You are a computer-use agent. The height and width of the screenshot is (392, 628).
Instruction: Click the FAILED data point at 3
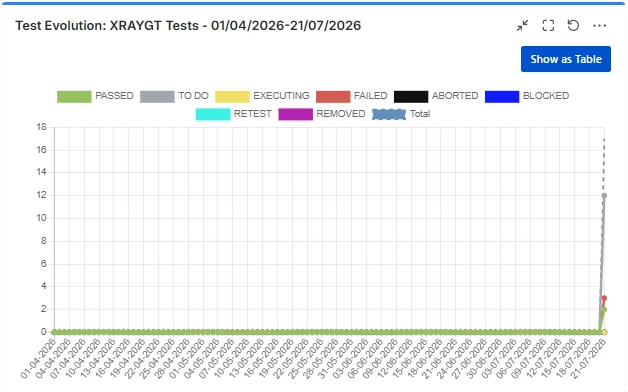coord(604,298)
